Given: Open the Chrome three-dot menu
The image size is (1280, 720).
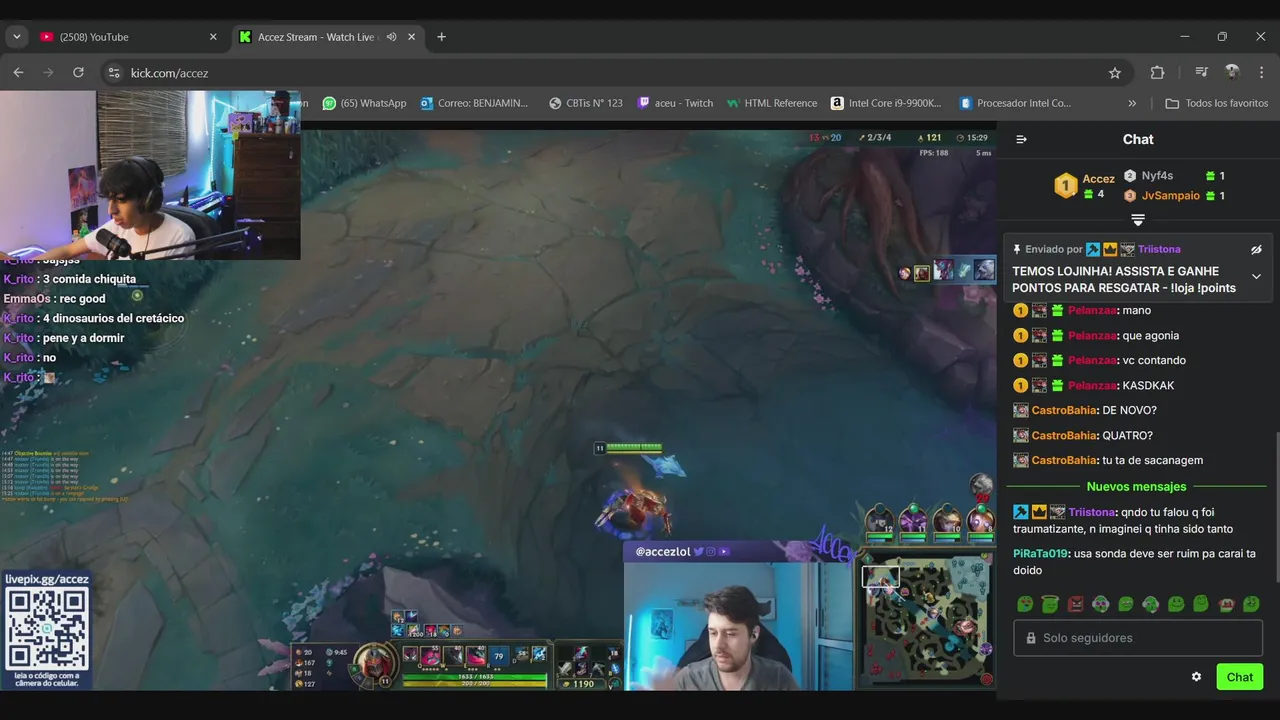Looking at the screenshot, I should 1262,73.
